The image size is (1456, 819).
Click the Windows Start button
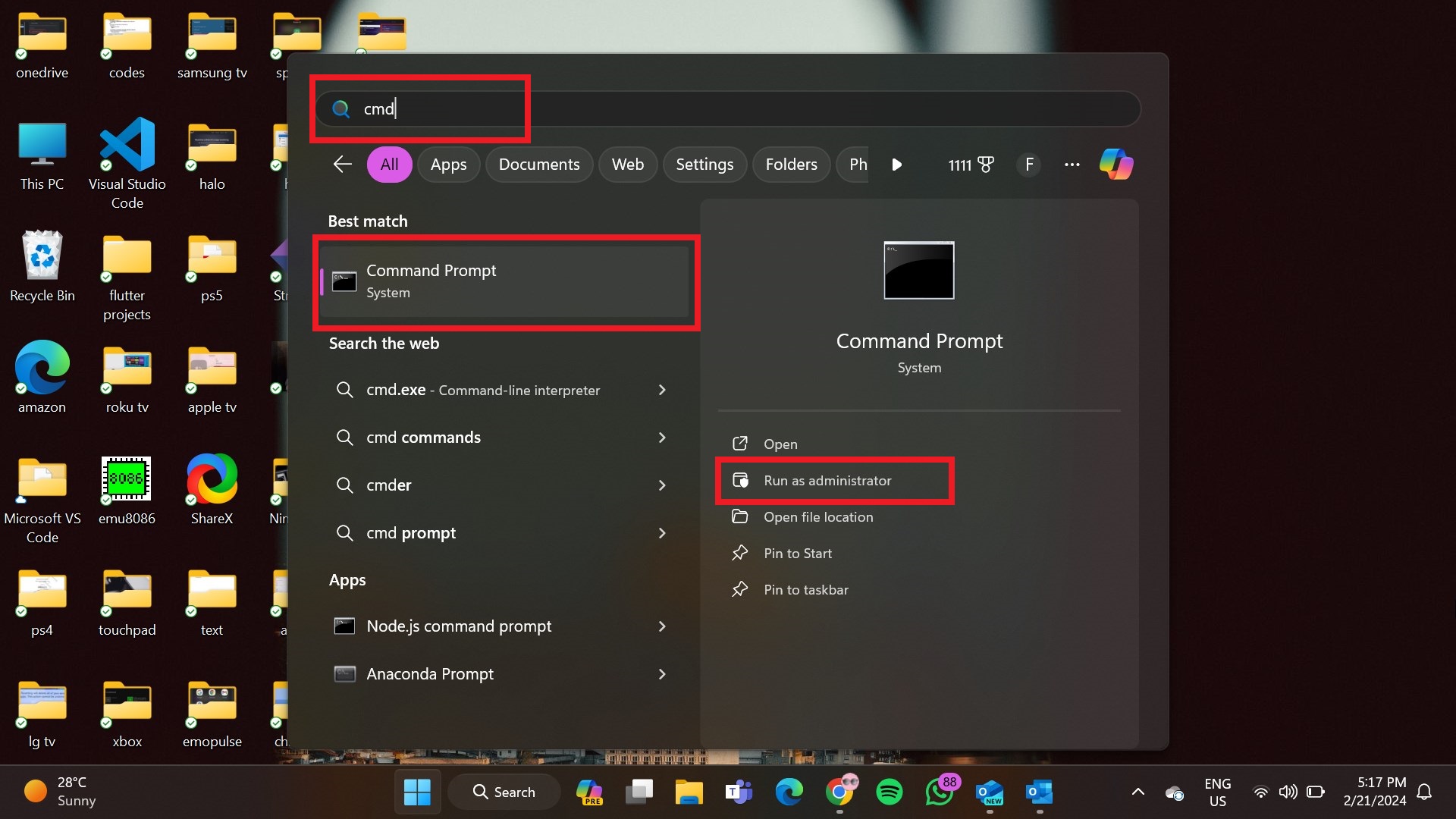pyautogui.click(x=417, y=792)
